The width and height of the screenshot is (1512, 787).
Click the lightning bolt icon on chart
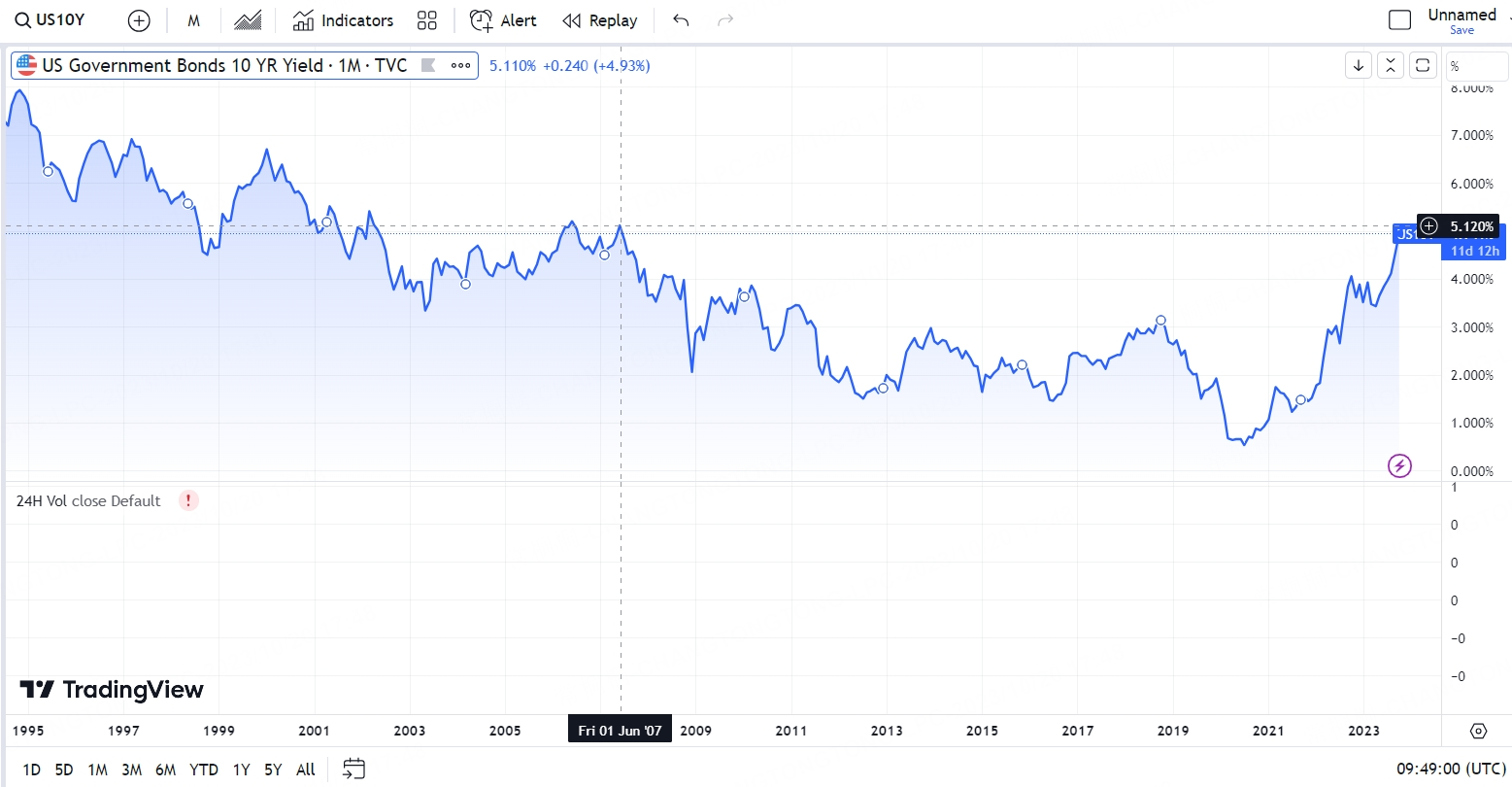1399,466
